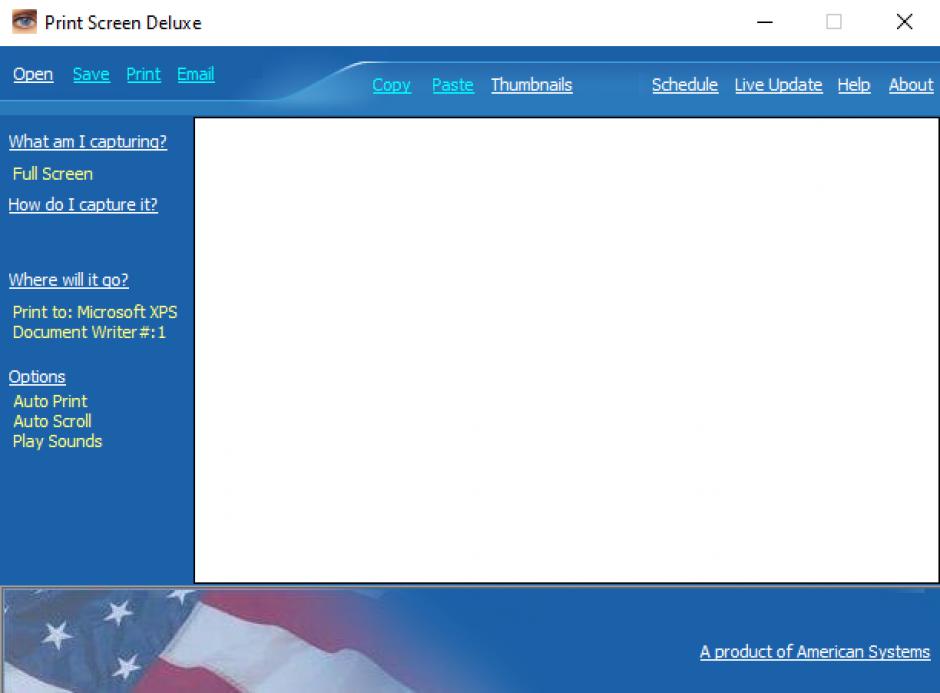940x693 pixels.
Task: Click Print to Microsoft XPS Document Writer
Action: (x=95, y=322)
